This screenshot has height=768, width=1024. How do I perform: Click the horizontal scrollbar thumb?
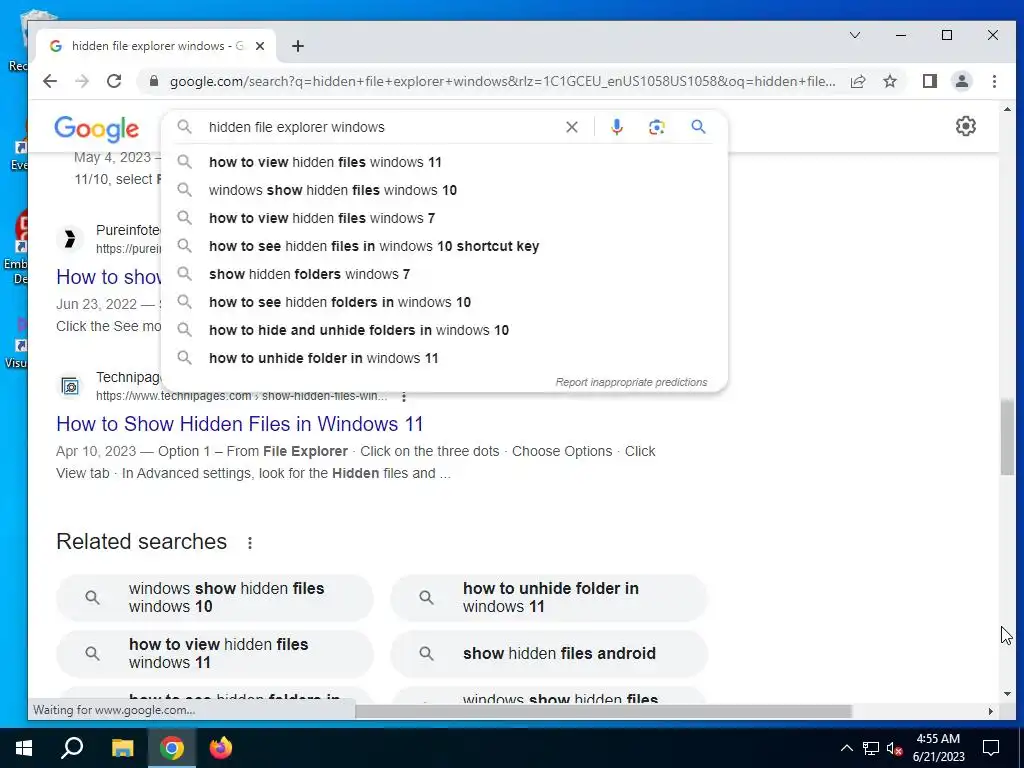[603, 711]
